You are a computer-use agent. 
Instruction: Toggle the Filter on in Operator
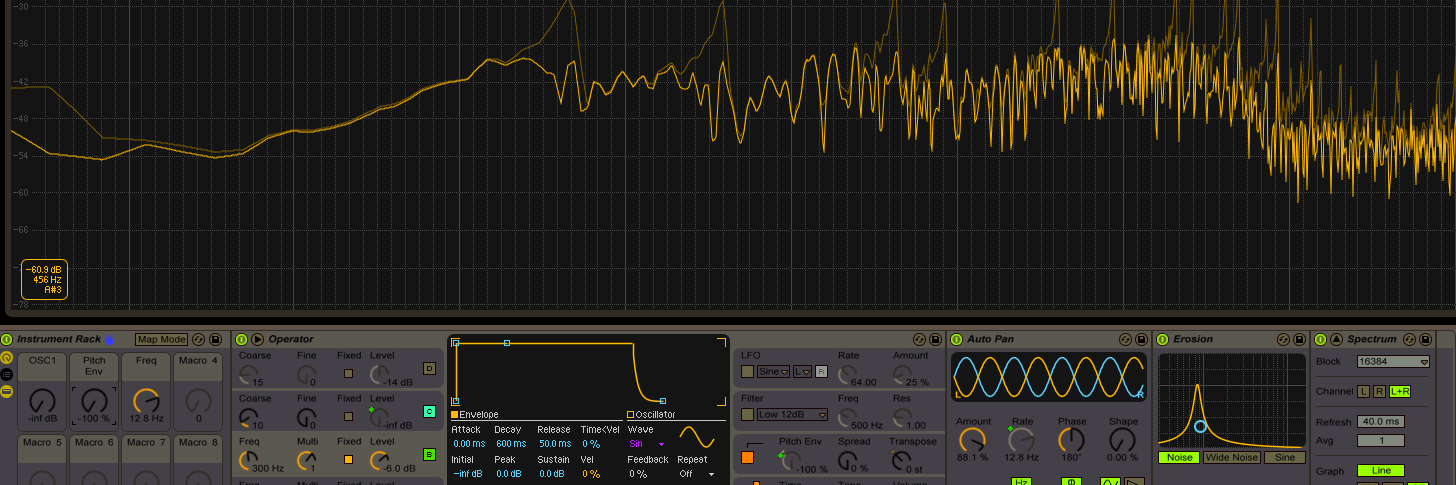coord(747,414)
